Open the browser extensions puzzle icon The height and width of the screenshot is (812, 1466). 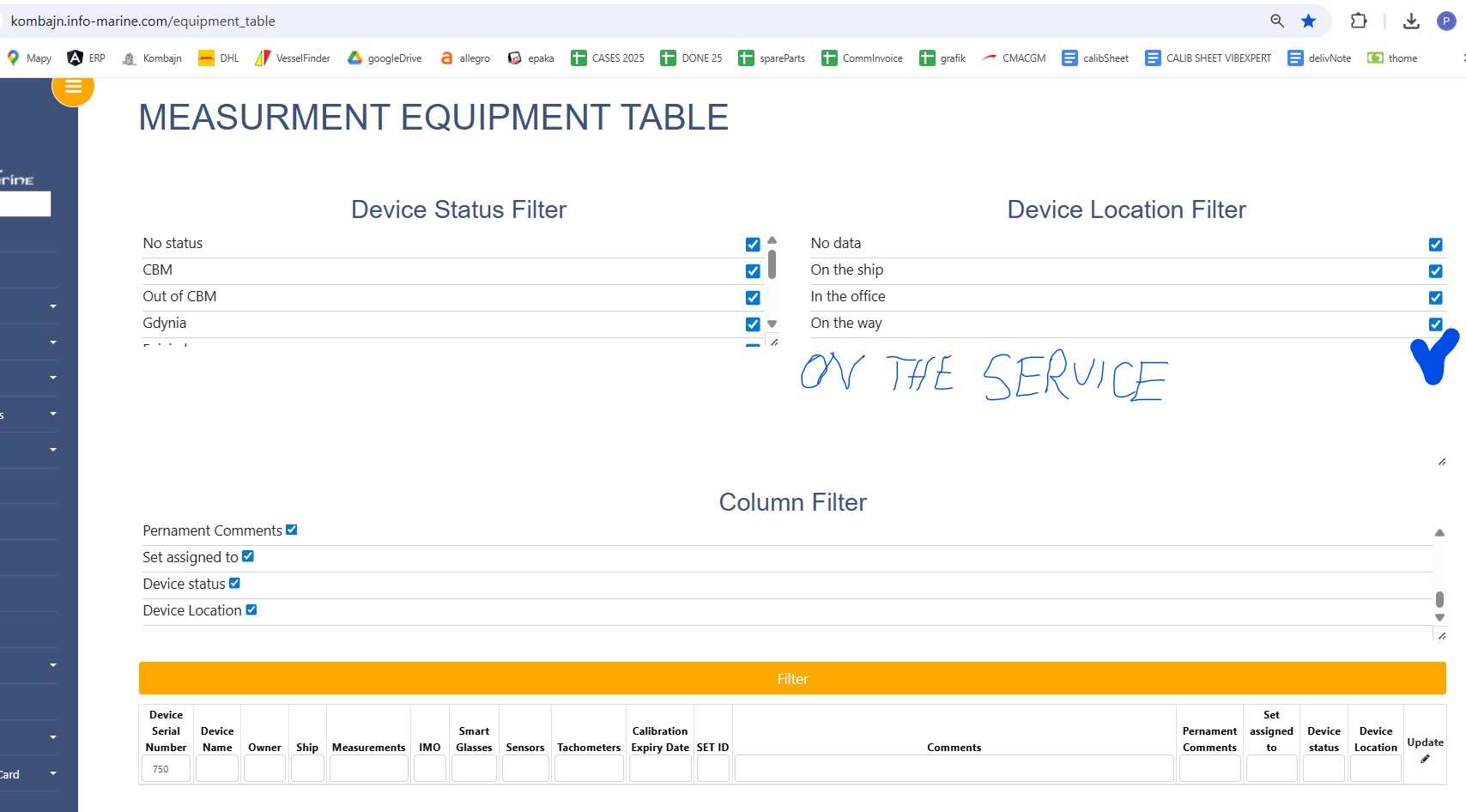tap(1358, 21)
